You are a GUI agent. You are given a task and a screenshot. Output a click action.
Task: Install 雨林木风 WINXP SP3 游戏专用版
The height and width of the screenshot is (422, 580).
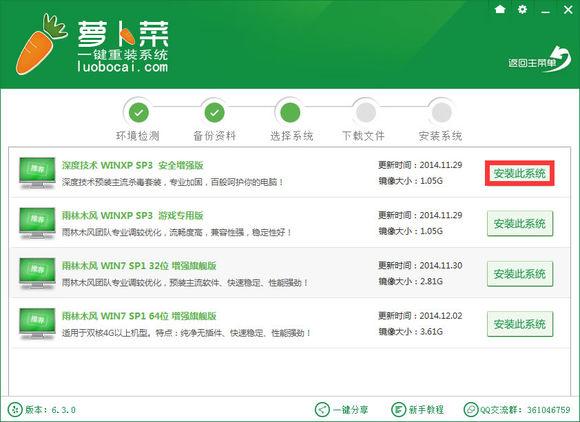click(520, 223)
